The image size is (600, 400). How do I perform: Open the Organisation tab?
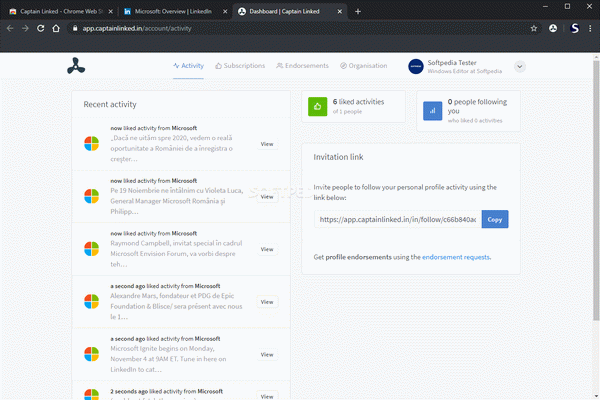pos(364,66)
